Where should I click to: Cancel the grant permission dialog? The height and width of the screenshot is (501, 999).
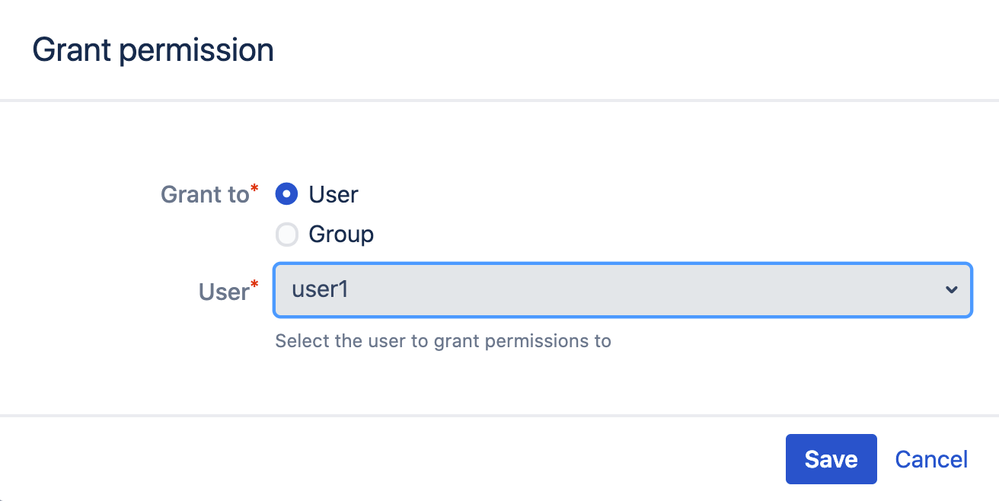[x=931, y=459]
